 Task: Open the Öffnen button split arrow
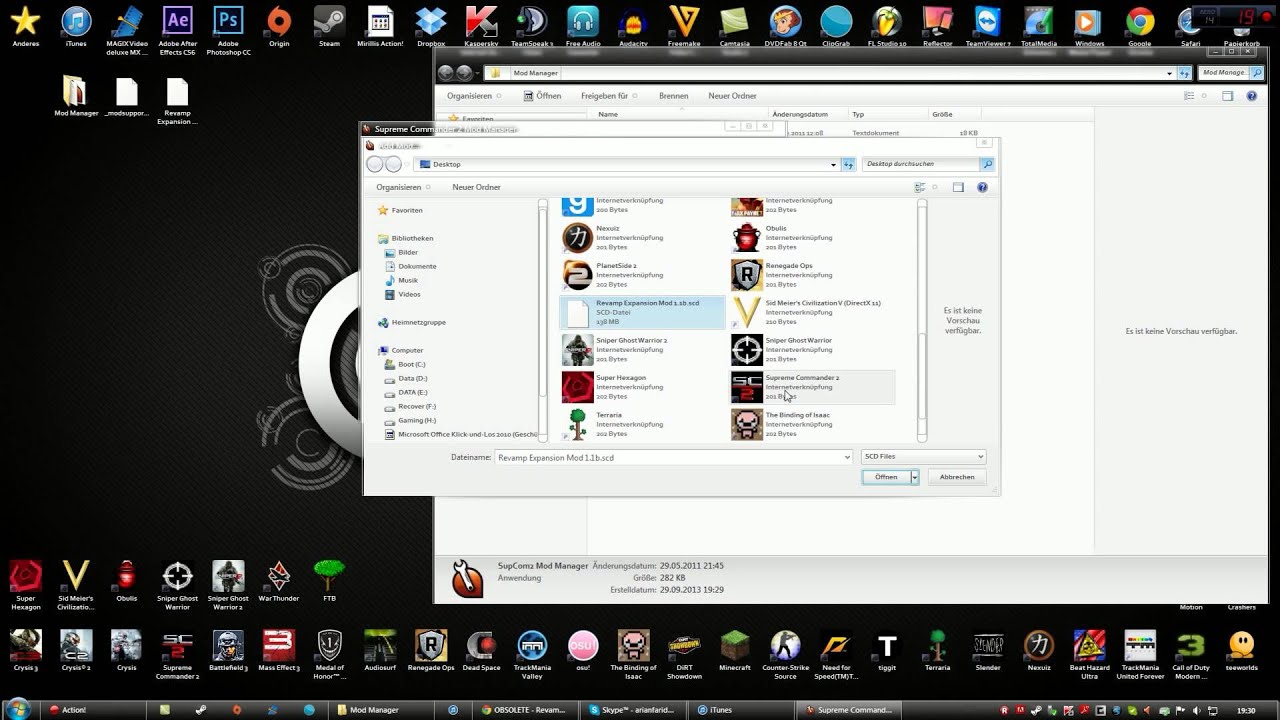(914, 477)
